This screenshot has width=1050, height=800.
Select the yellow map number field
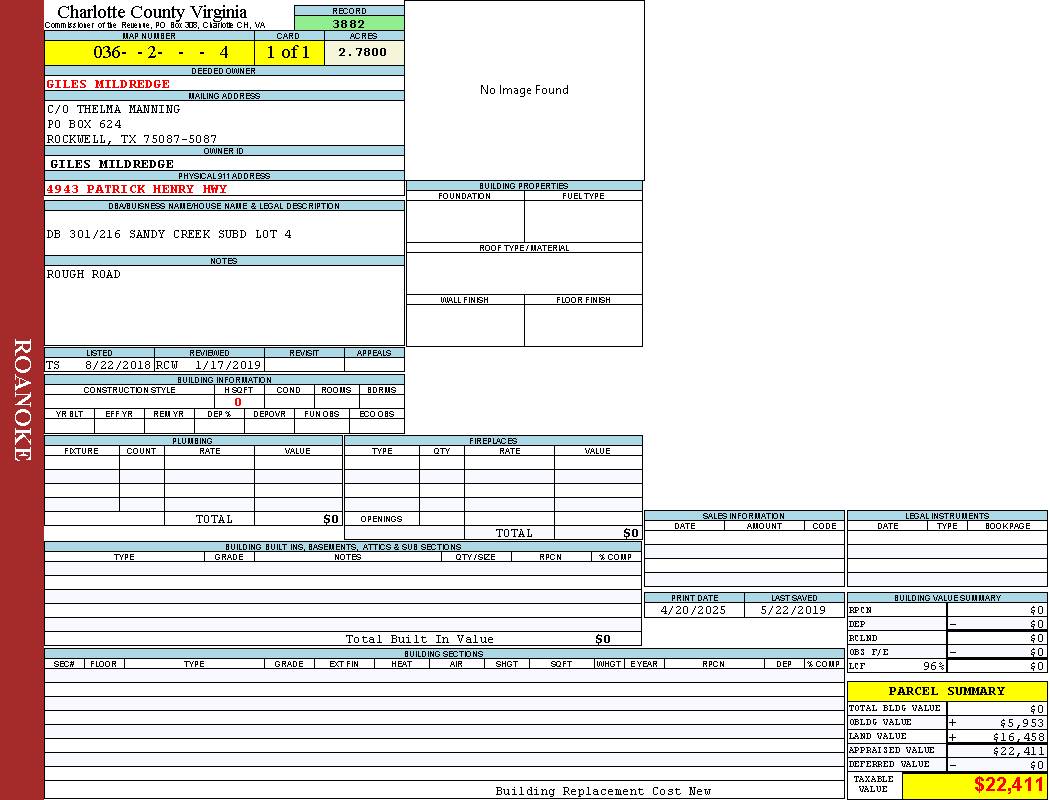point(149,53)
